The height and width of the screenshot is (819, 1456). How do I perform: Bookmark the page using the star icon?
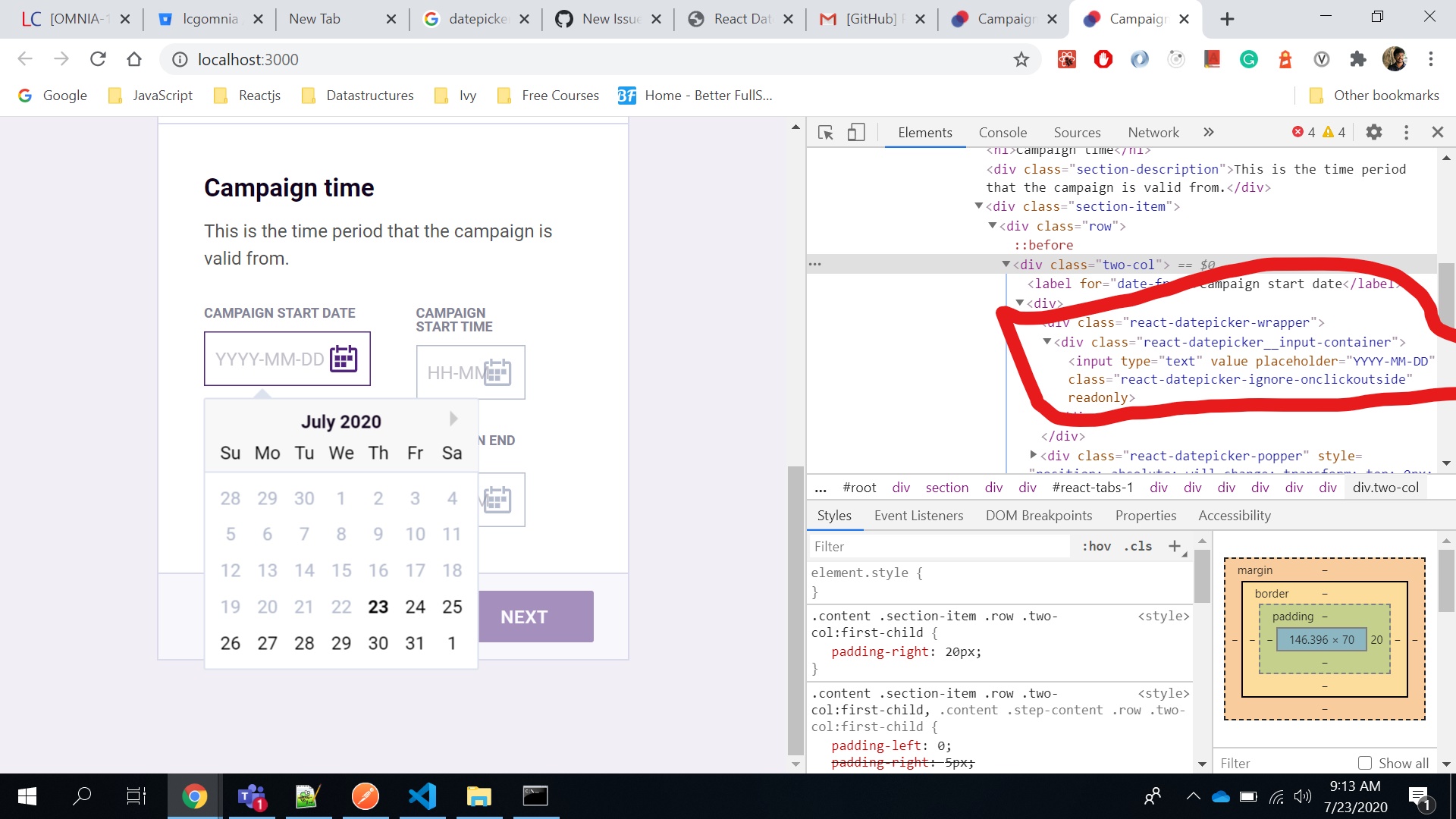coord(1021,59)
